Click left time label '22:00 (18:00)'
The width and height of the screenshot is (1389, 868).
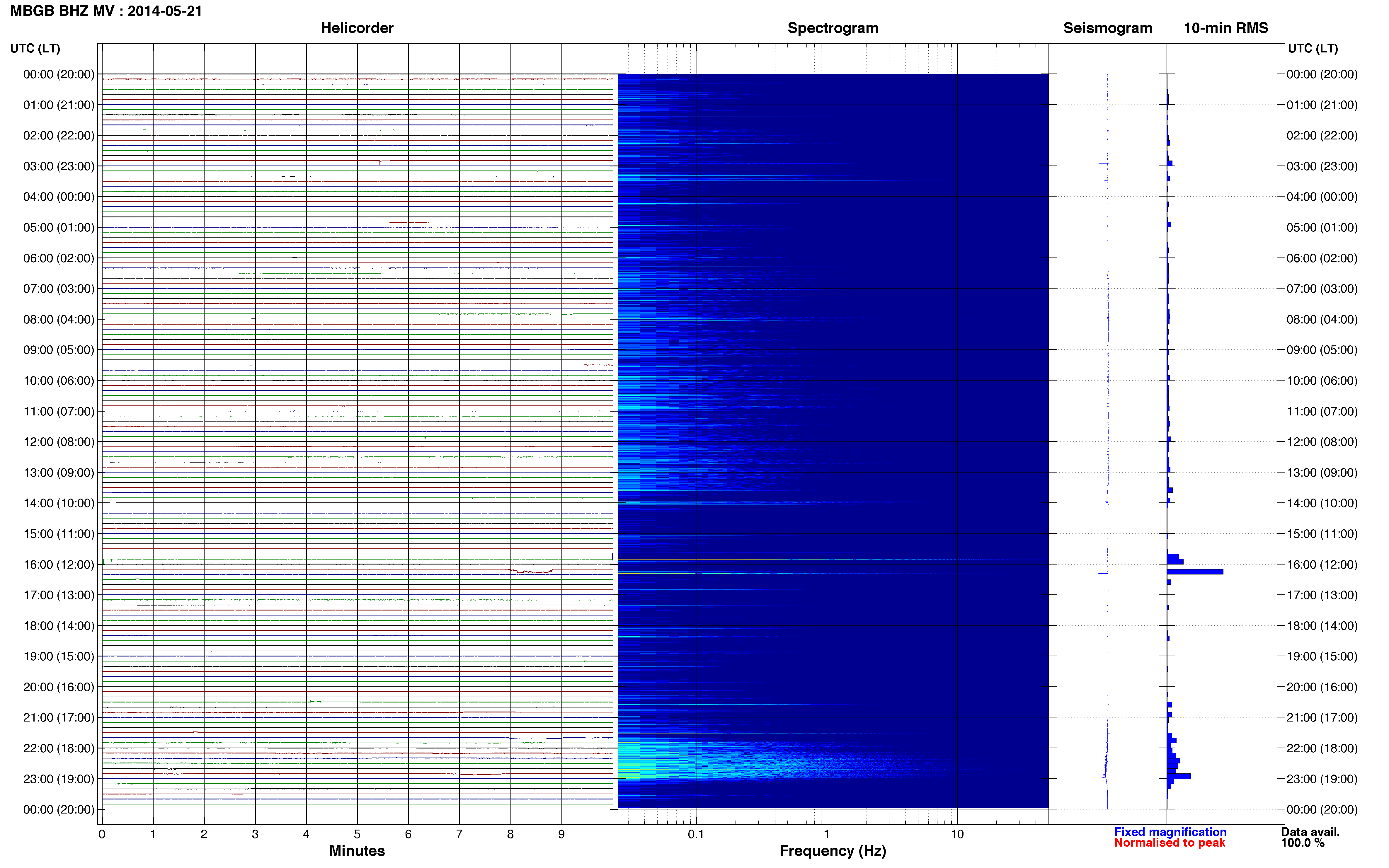point(59,748)
